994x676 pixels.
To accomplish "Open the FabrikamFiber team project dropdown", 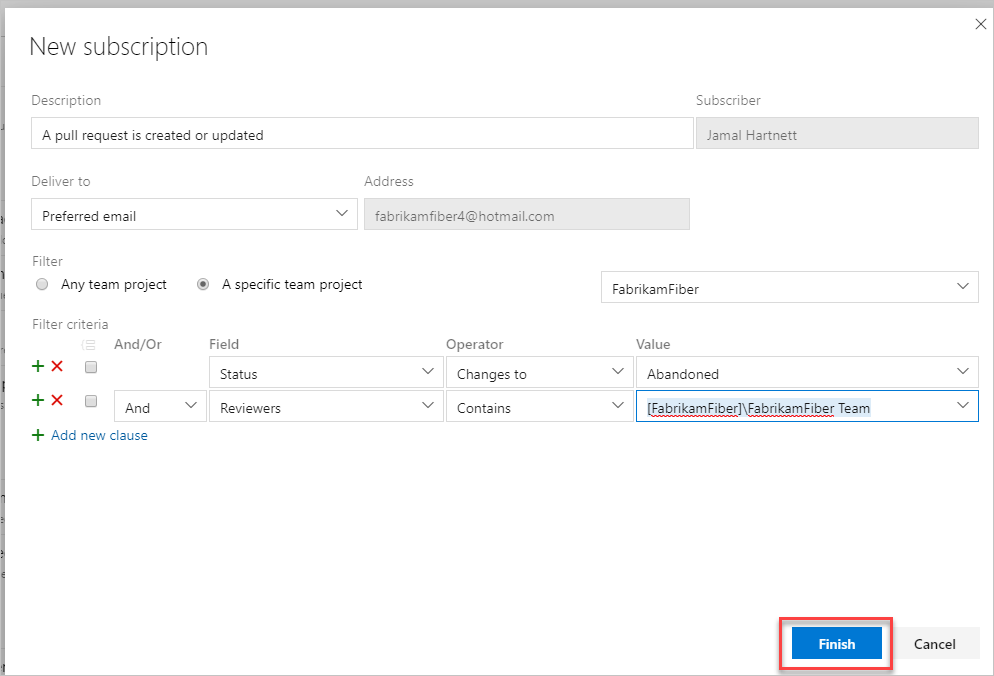I will tap(789, 287).
